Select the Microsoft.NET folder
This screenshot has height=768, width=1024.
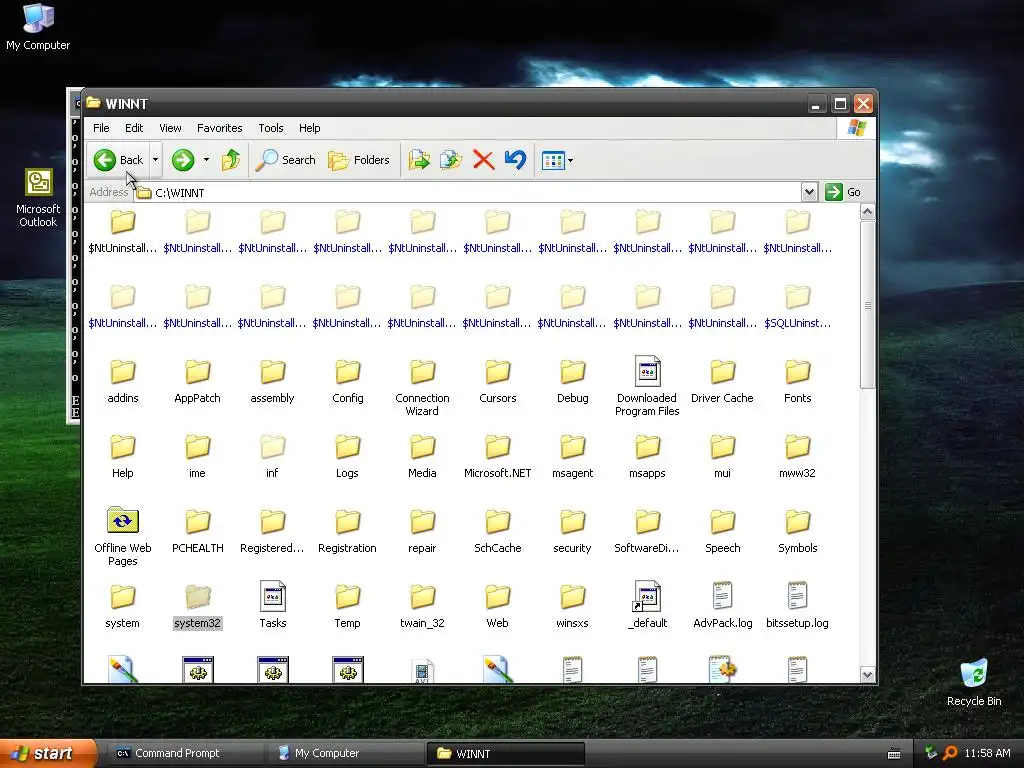498,456
